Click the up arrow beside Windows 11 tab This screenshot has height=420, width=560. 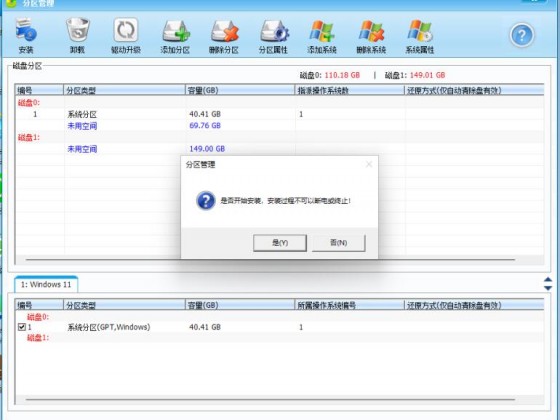(548, 280)
